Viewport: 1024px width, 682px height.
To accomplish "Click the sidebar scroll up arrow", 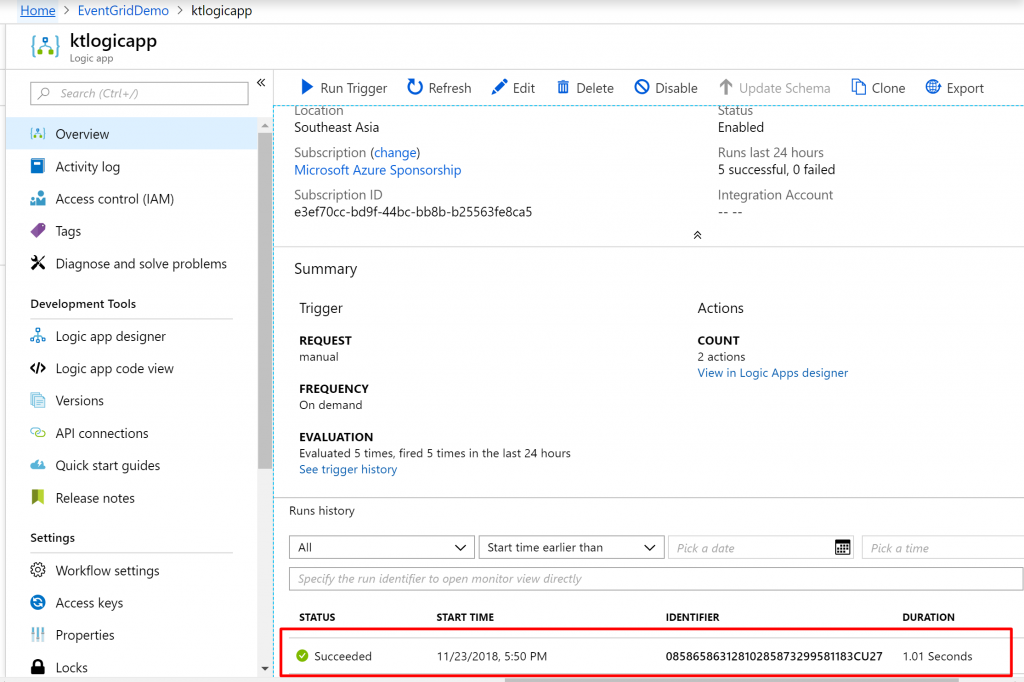I will pyautogui.click(x=264, y=125).
